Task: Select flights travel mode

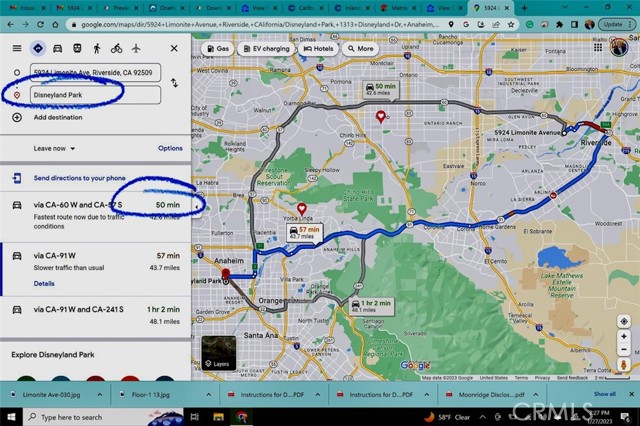Action: pyautogui.click(x=136, y=48)
